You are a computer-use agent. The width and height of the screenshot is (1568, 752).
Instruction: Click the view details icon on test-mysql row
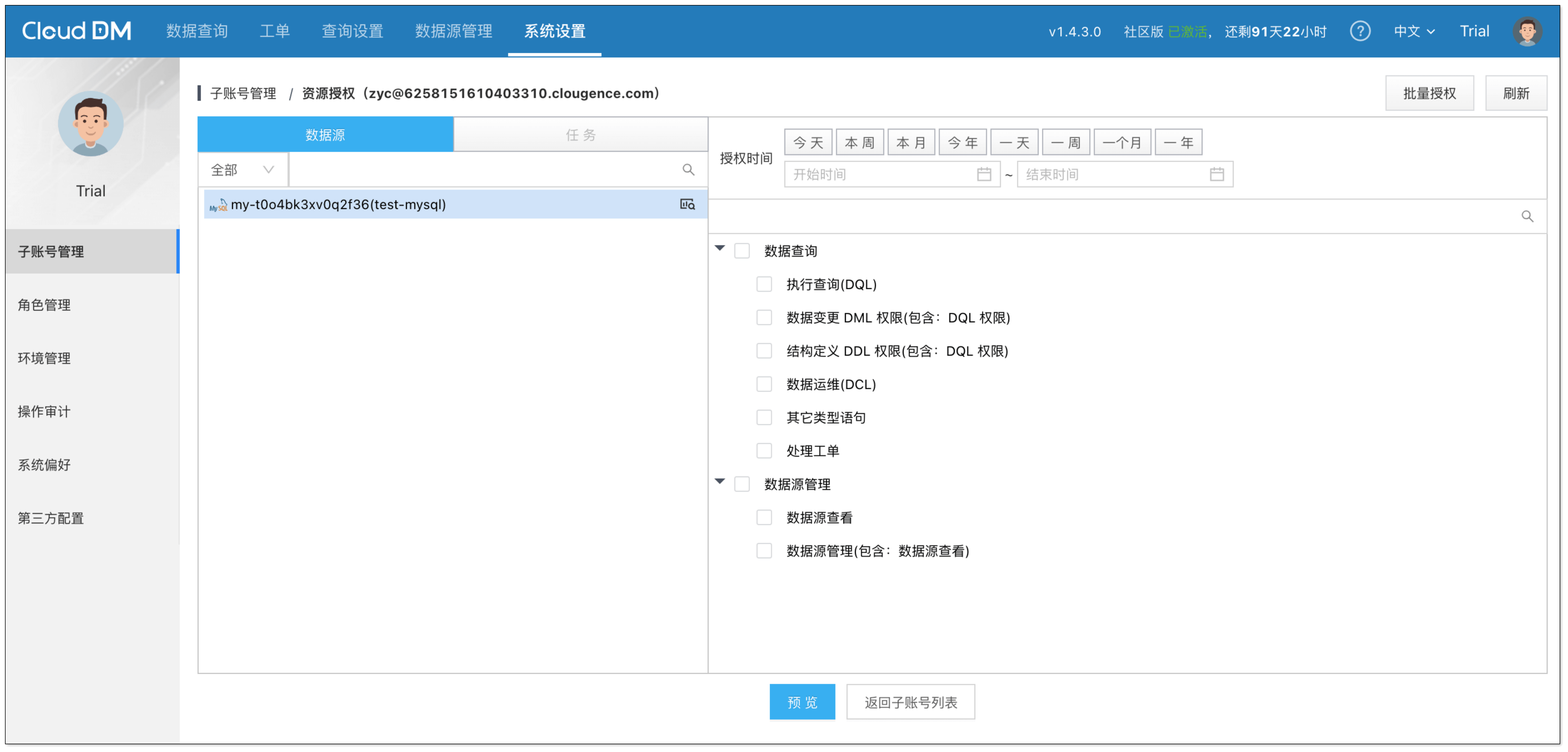tap(687, 204)
